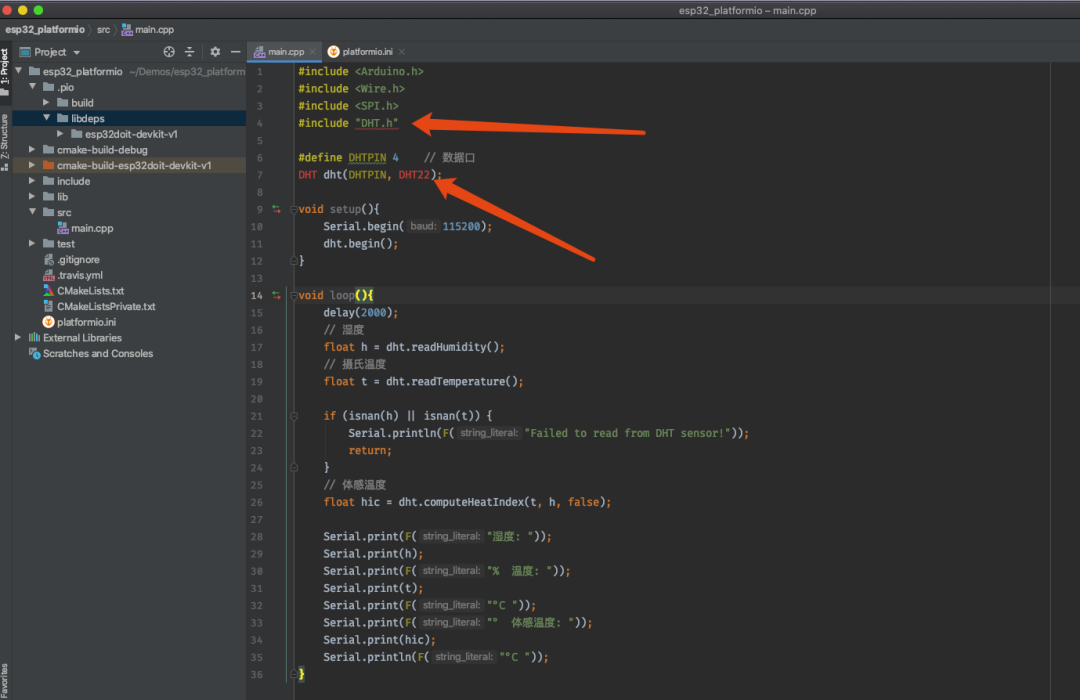Open Project panel gear settings
This screenshot has height=700, width=1080.
[x=215, y=52]
